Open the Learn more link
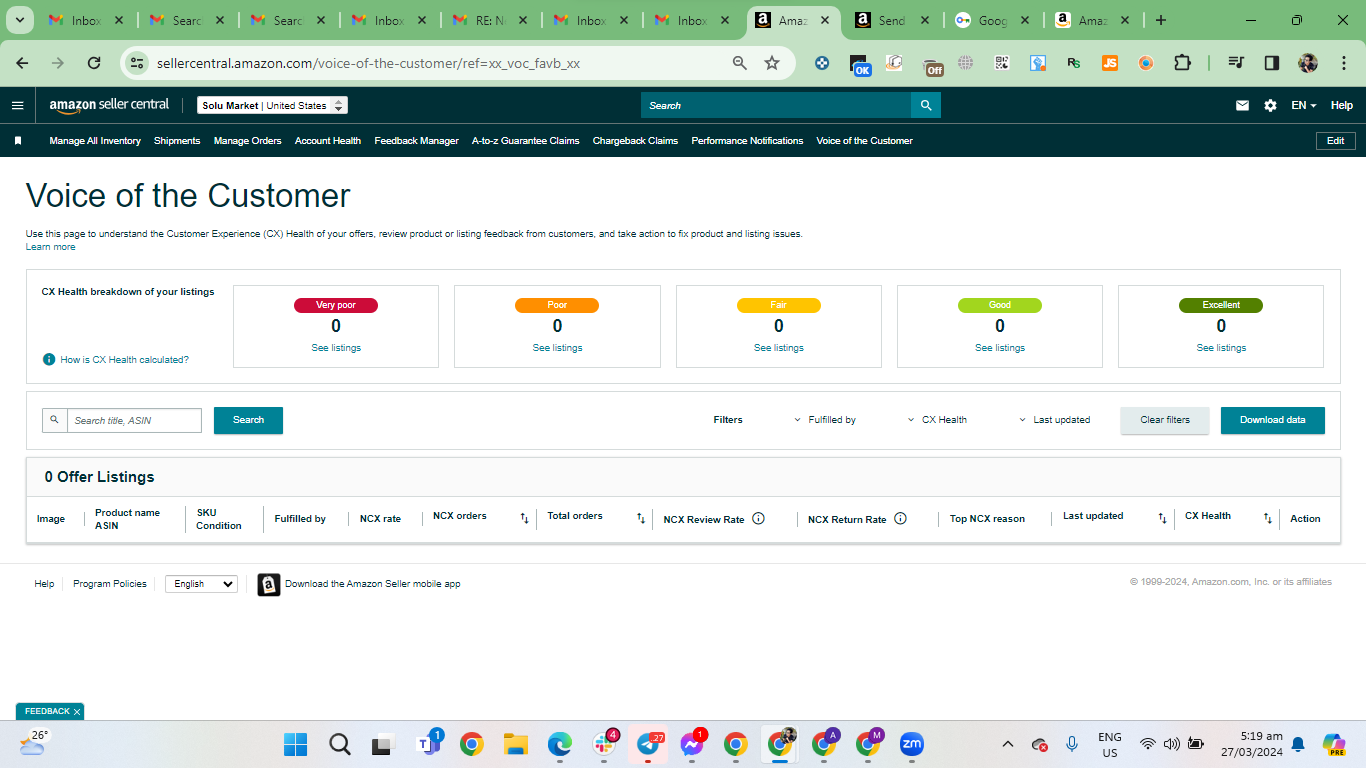The width and height of the screenshot is (1366, 768). [50, 247]
